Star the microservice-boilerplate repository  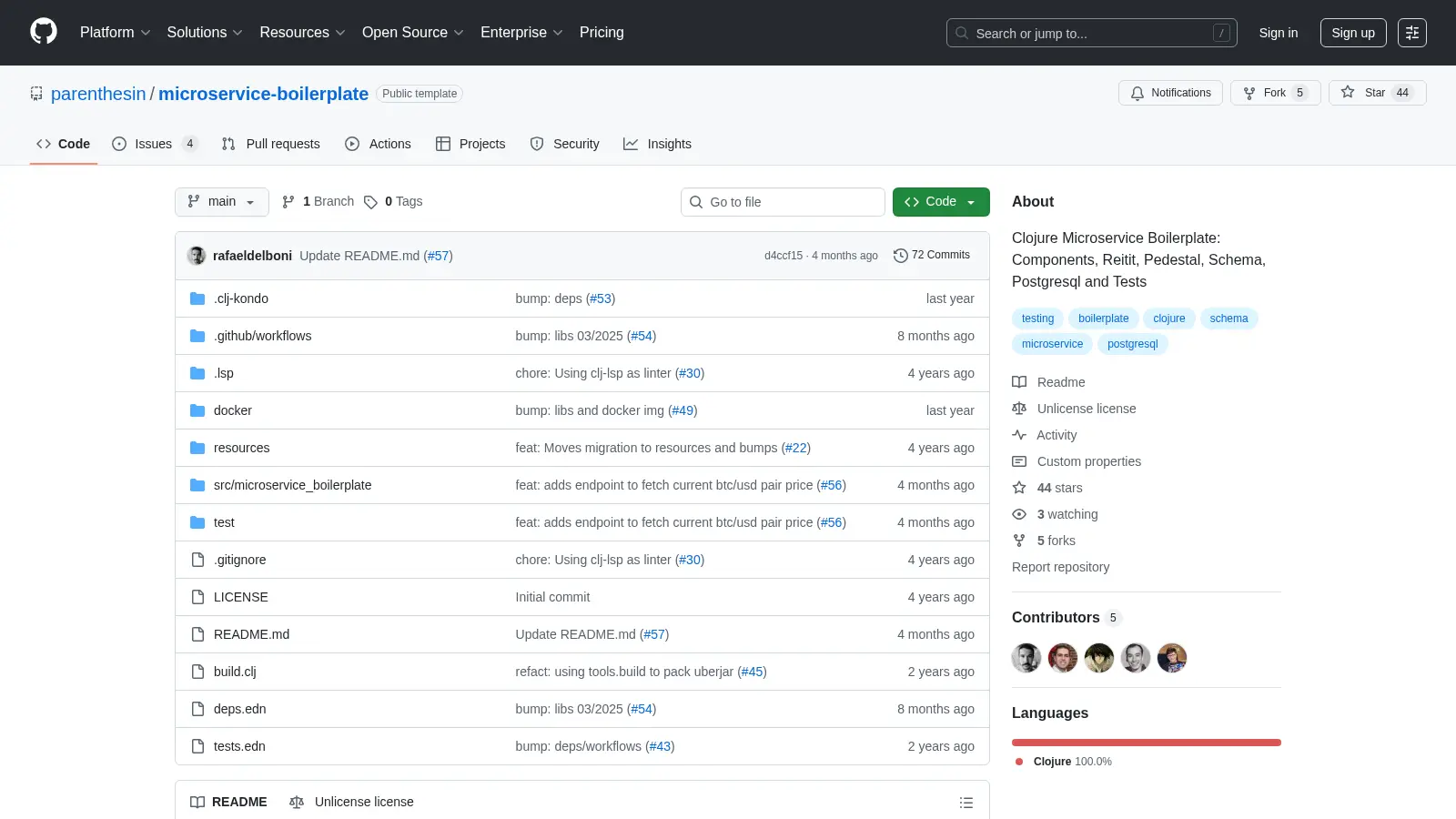pos(1377,93)
